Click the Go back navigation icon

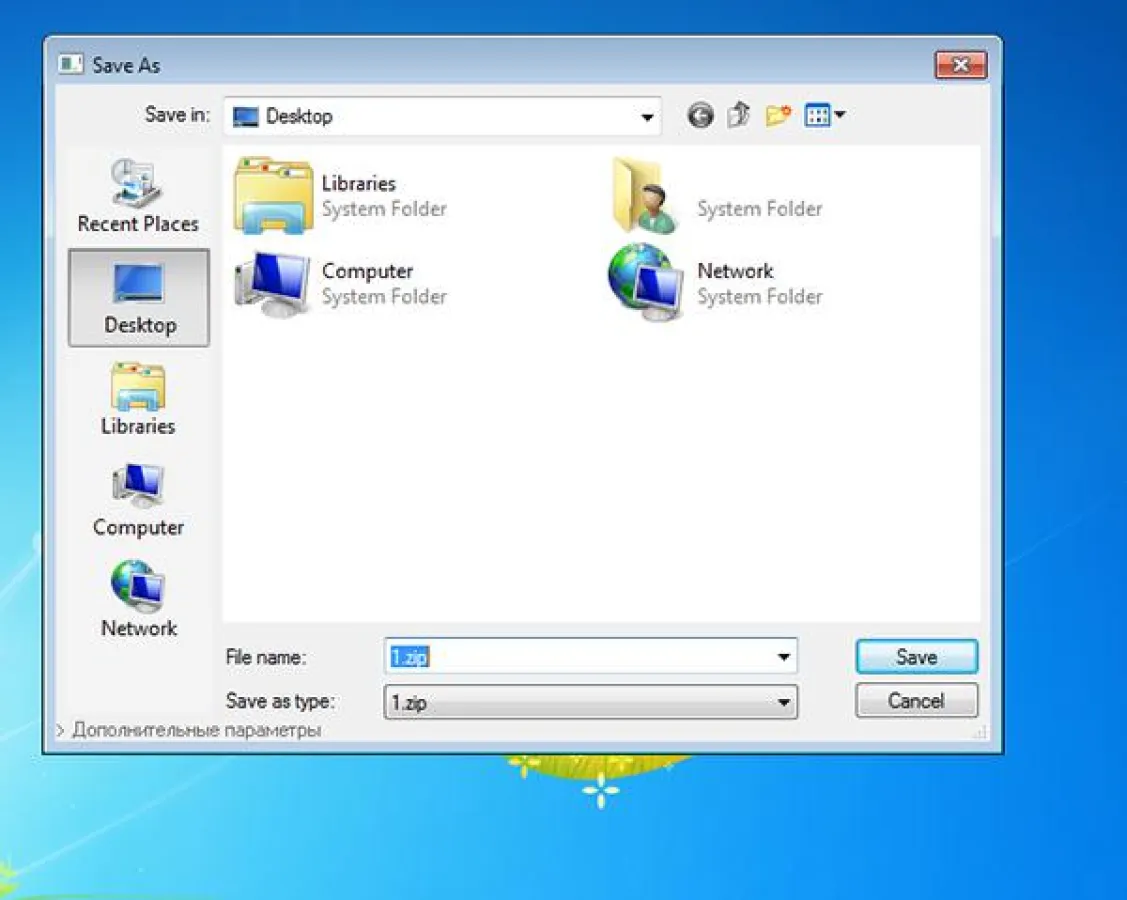700,116
